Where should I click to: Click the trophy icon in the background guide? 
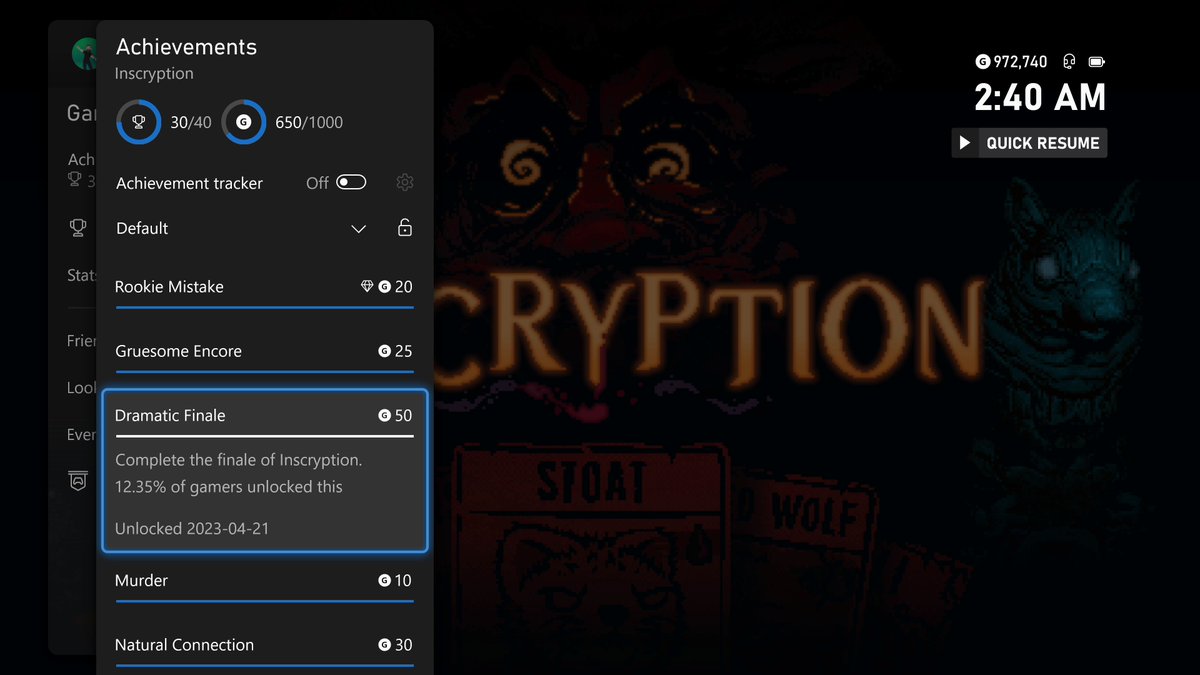point(77,228)
